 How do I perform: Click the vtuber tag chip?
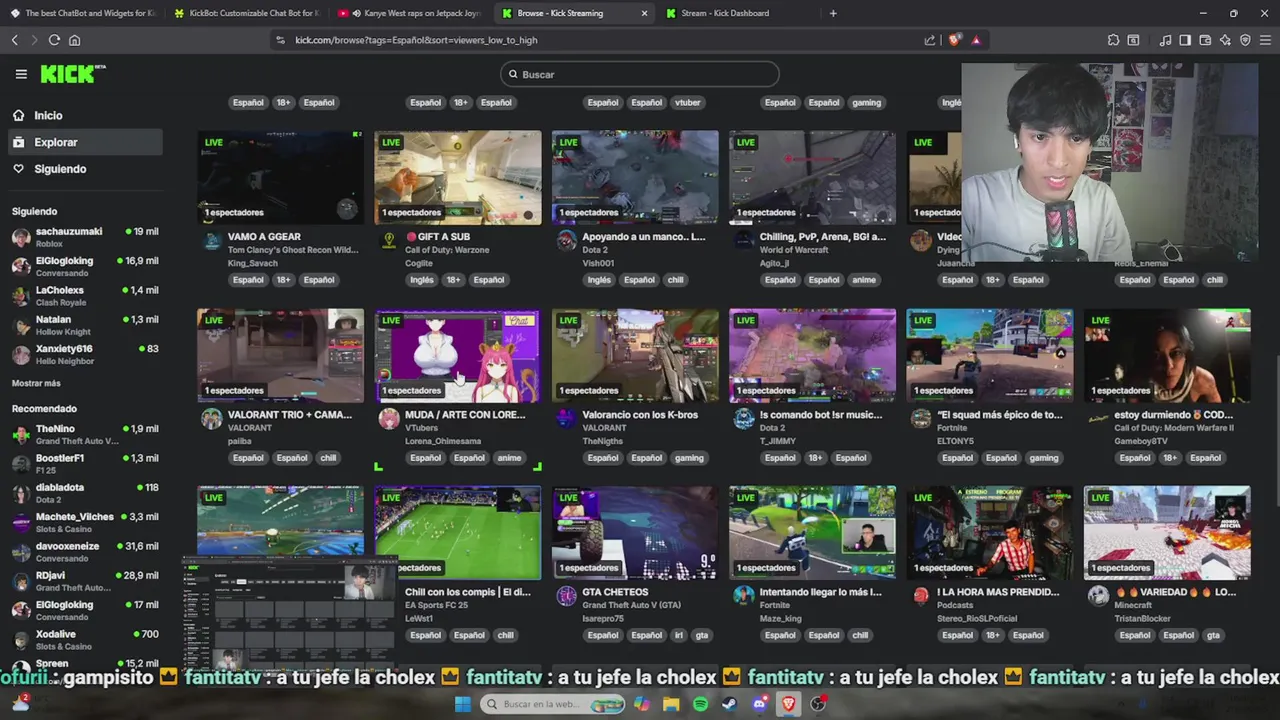[x=688, y=102]
